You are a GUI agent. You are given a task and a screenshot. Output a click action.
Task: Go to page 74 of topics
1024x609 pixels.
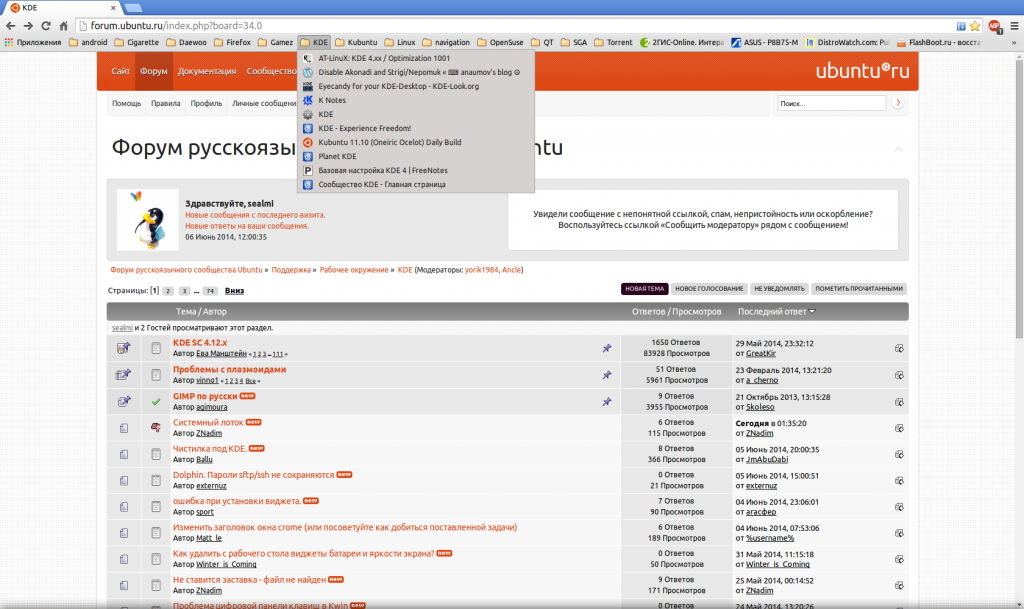[x=210, y=291]
